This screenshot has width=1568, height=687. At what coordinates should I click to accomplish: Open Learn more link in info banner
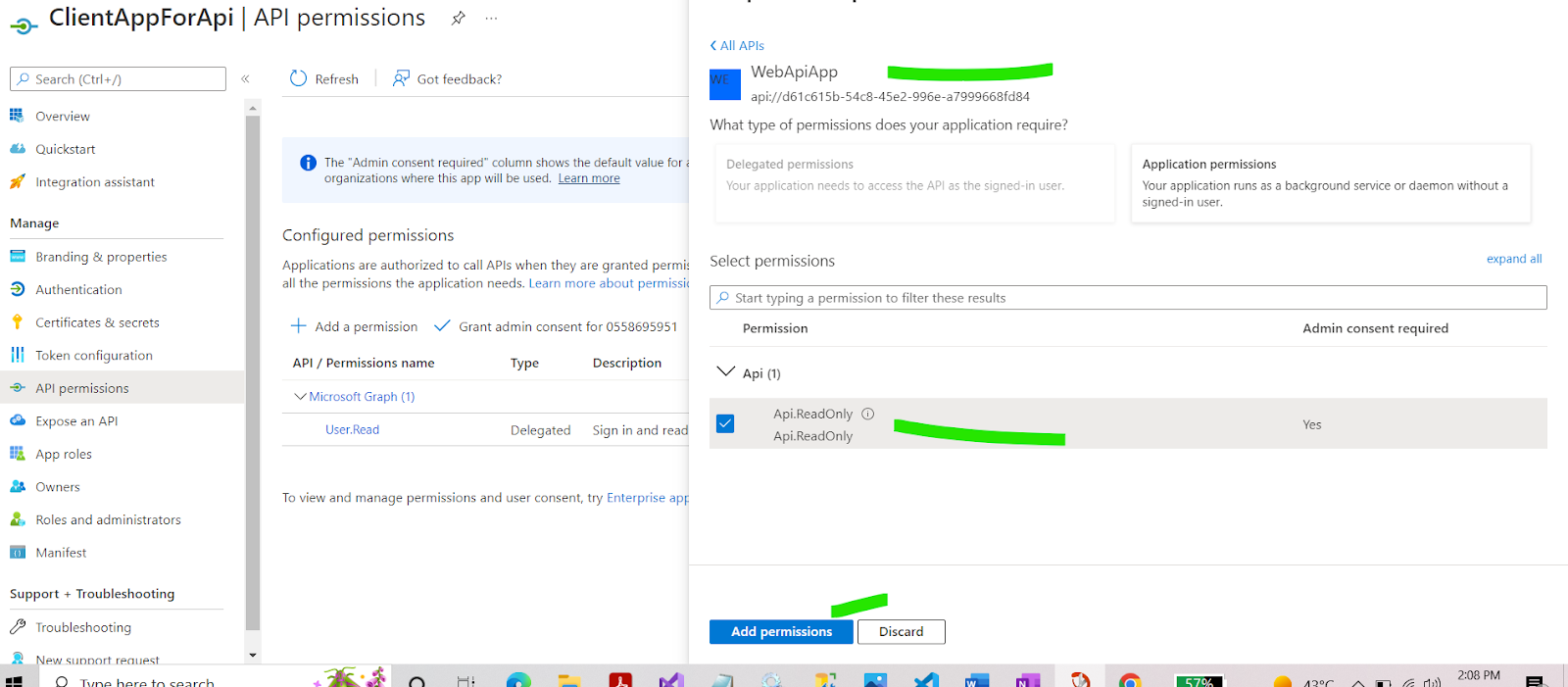(589, 178)
